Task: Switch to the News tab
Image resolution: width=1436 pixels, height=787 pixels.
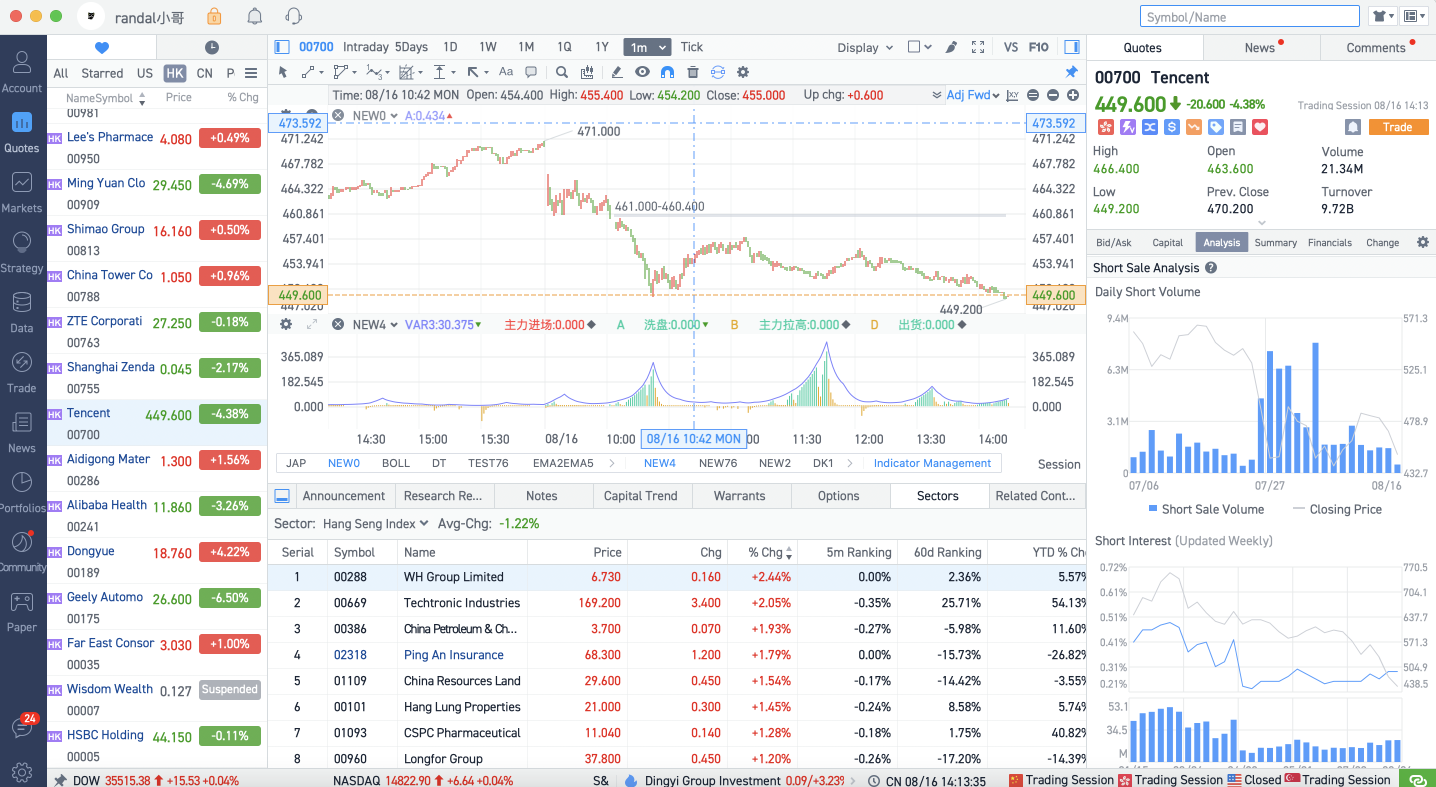Action: [x=1260, y=47]
